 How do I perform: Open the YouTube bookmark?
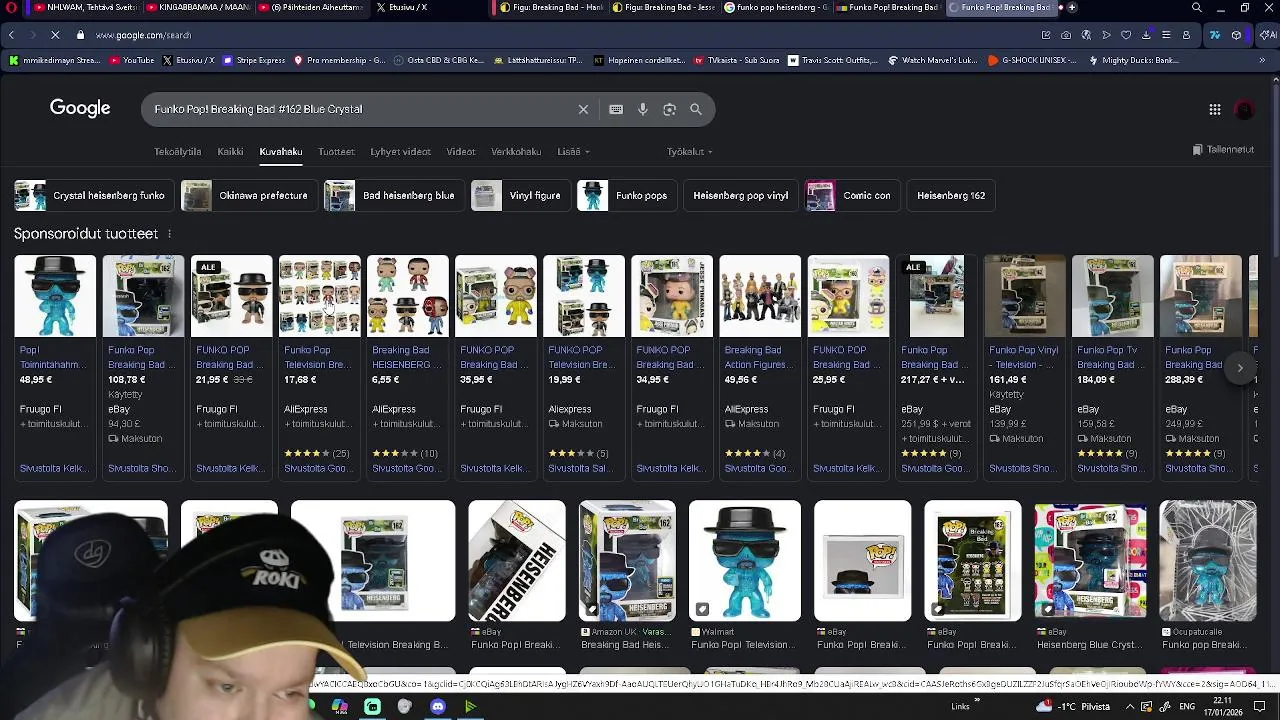pos(132,60)
